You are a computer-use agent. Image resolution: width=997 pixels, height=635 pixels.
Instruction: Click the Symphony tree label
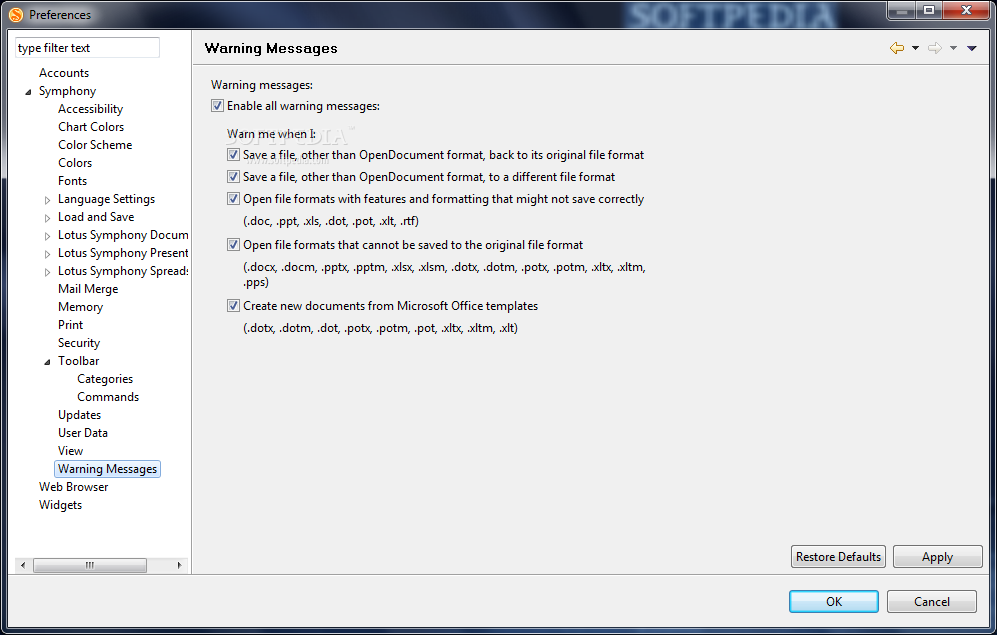(x=67, y=91)
